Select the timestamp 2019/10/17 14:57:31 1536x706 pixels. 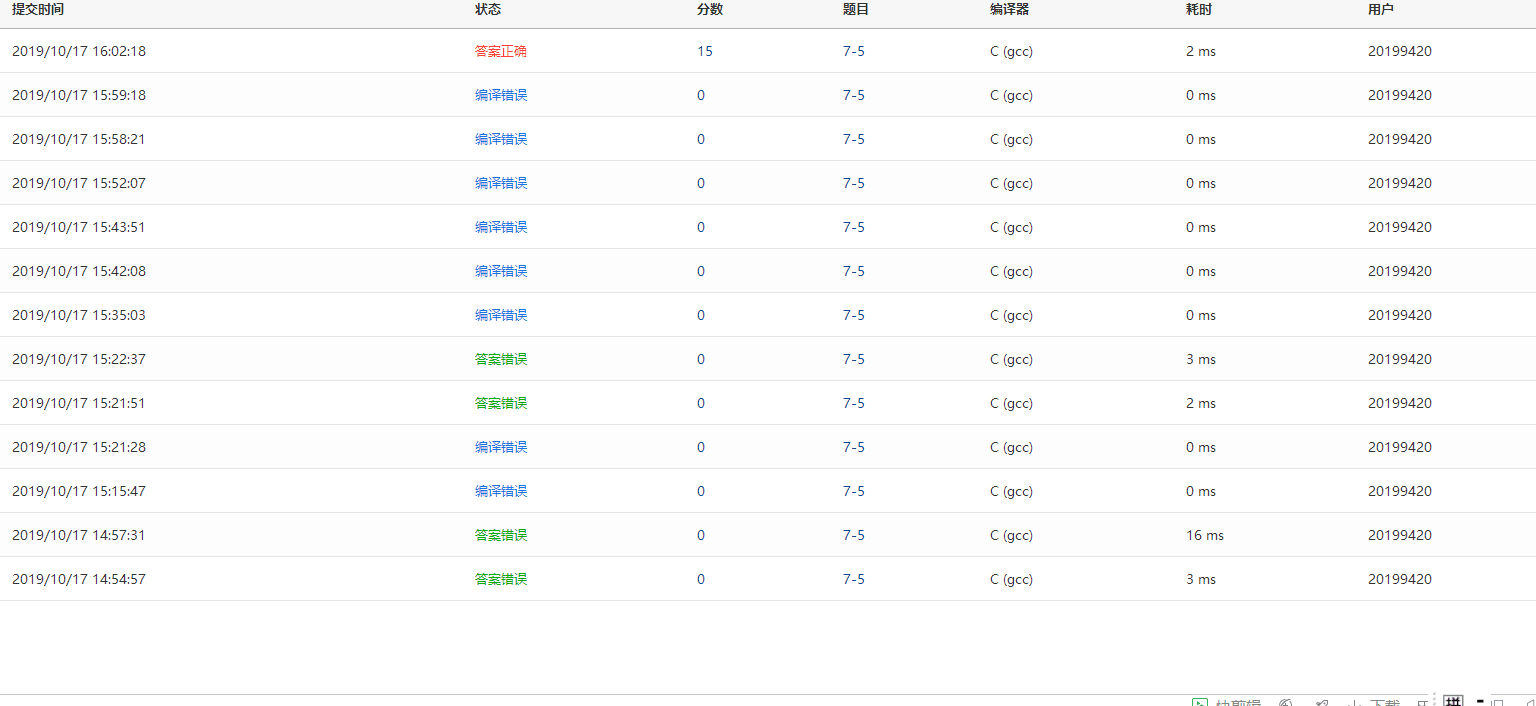[79, 535]
